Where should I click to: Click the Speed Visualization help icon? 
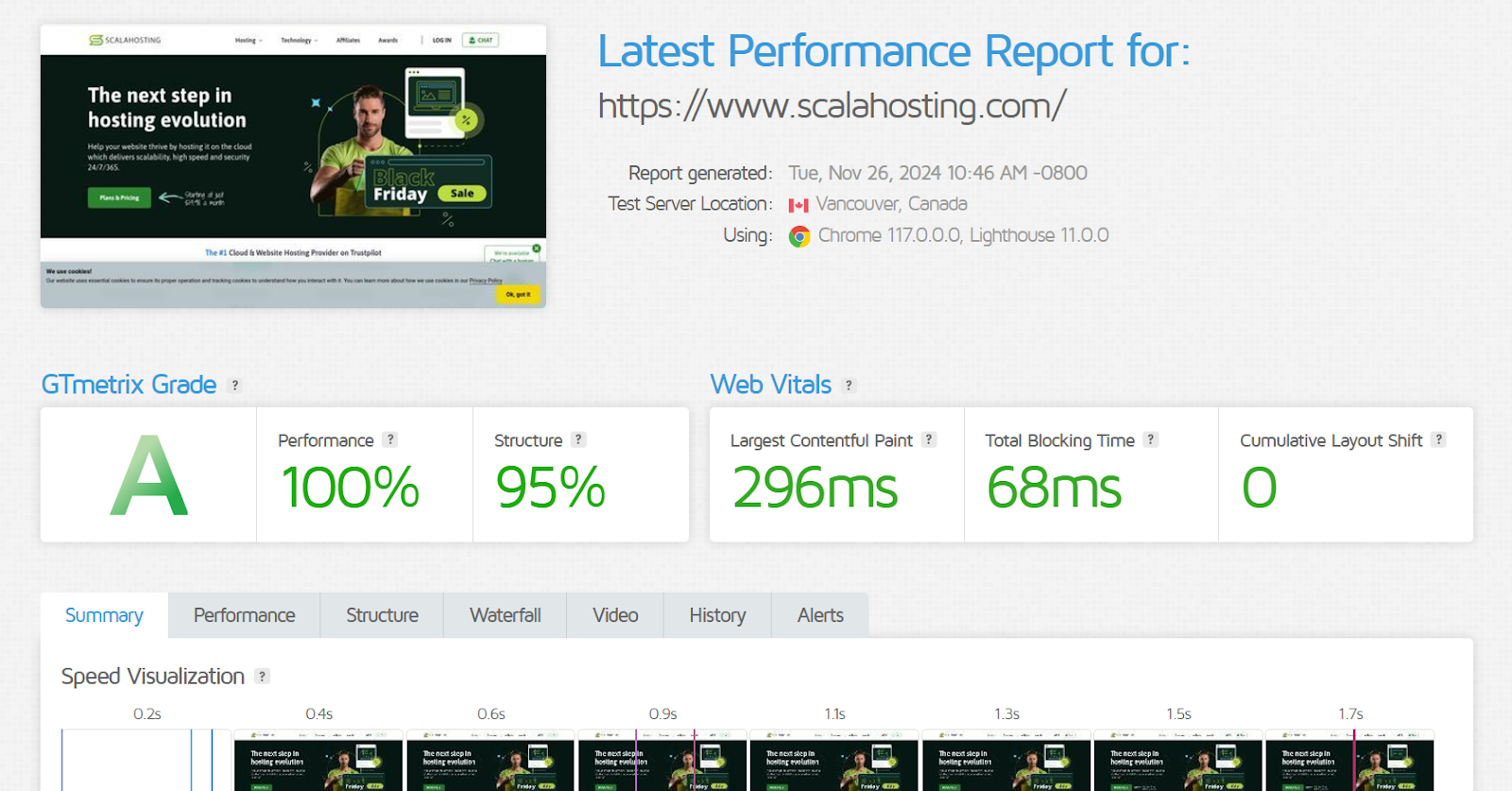coord(263,676)
